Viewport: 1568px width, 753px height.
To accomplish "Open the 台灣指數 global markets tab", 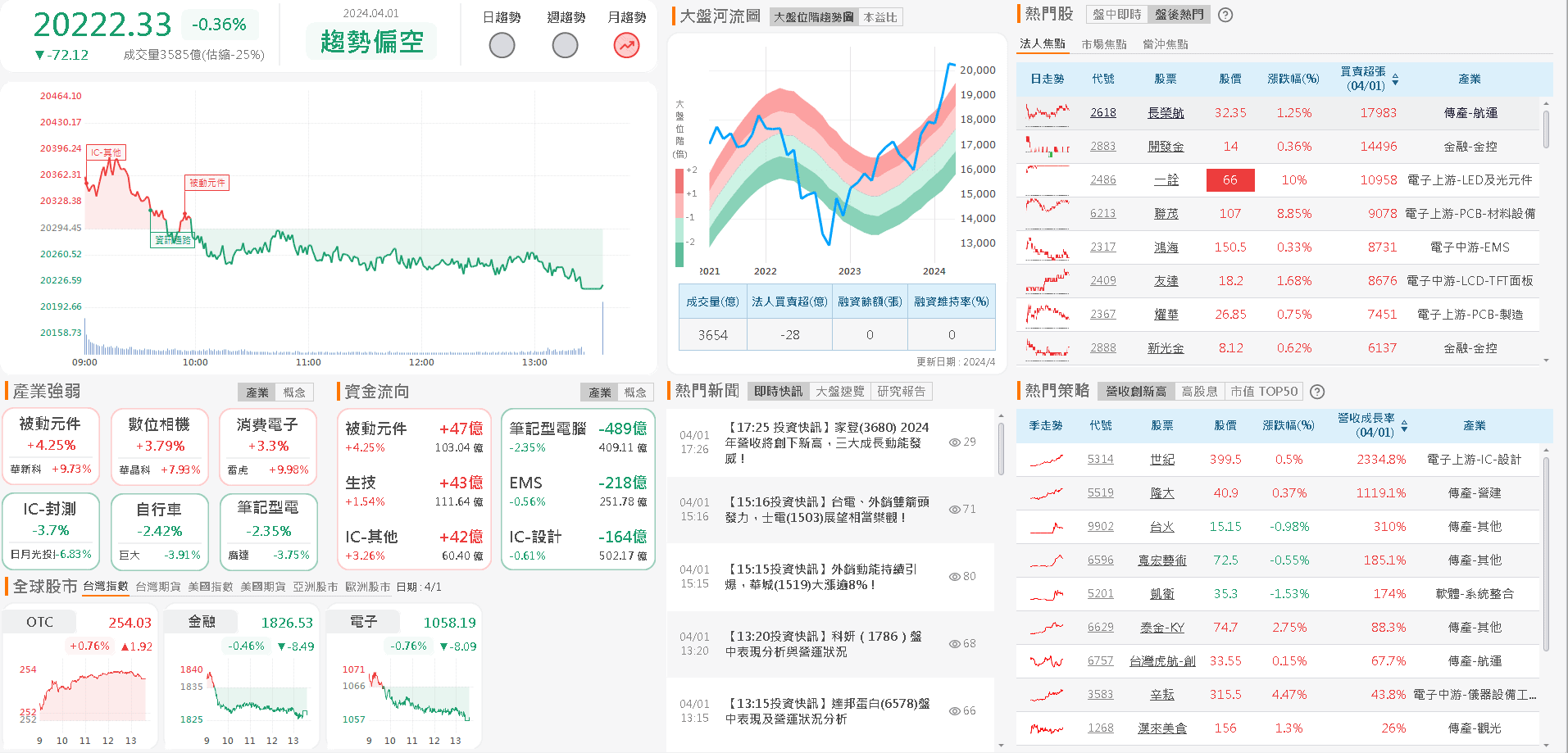I will (106, 587).
